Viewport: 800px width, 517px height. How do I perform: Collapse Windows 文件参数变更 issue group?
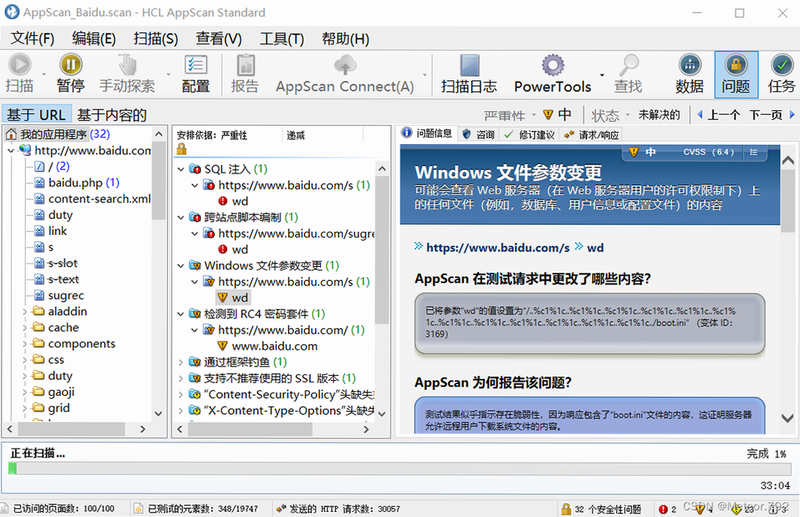[181, 266]
